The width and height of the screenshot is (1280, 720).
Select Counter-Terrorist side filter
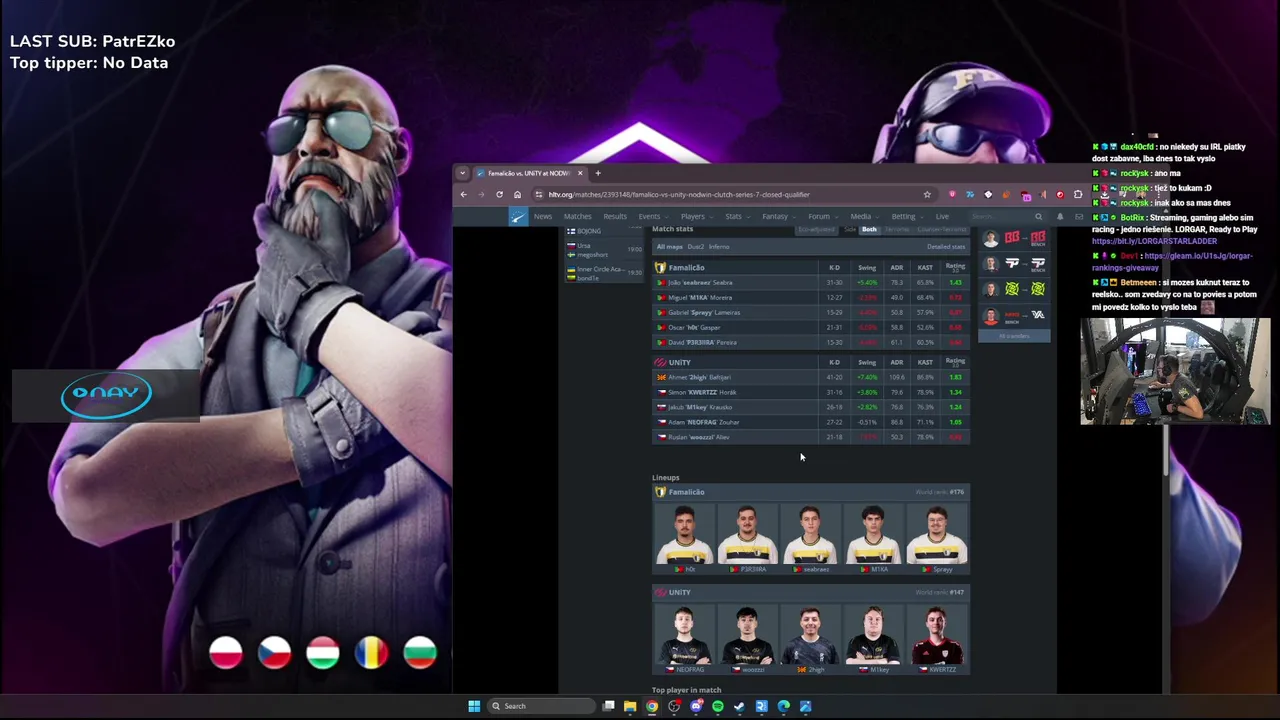pos(941,230)
